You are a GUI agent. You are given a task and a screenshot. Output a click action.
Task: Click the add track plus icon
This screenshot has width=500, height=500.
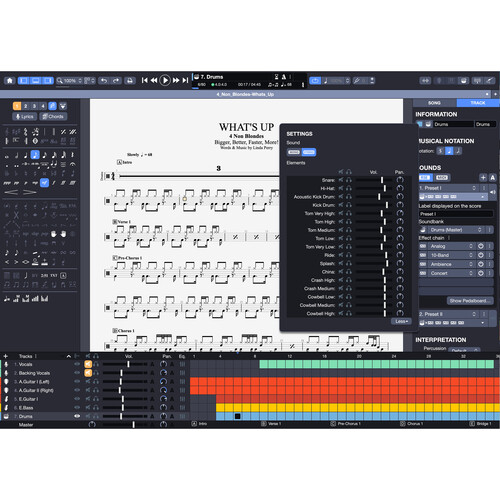click(x=6, y=356)
